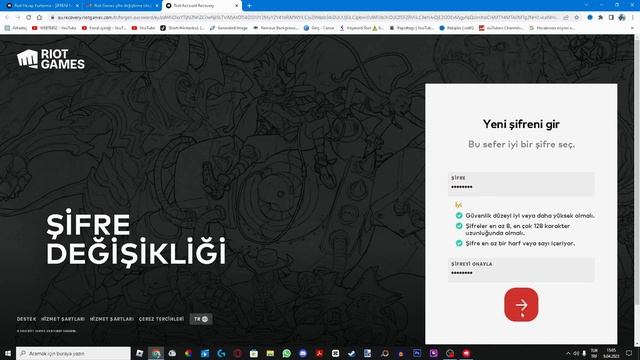Open the DESTEK support link

click(x=26, y=319)
